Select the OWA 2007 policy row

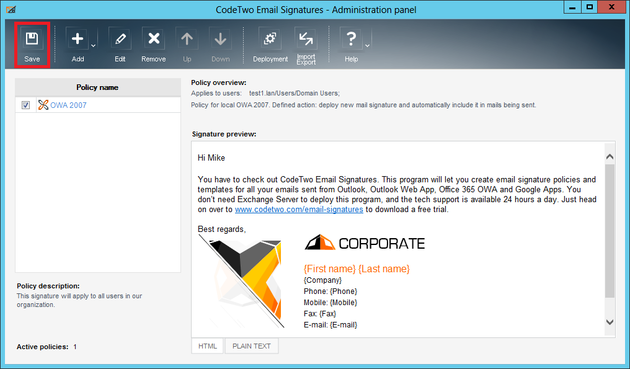(x=98, y=105)
